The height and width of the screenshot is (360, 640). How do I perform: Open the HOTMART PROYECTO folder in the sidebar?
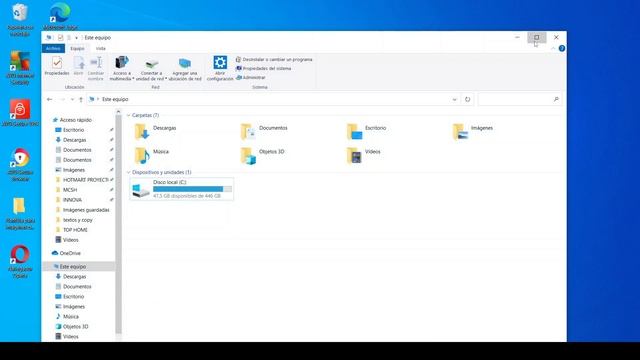point(86,180)
